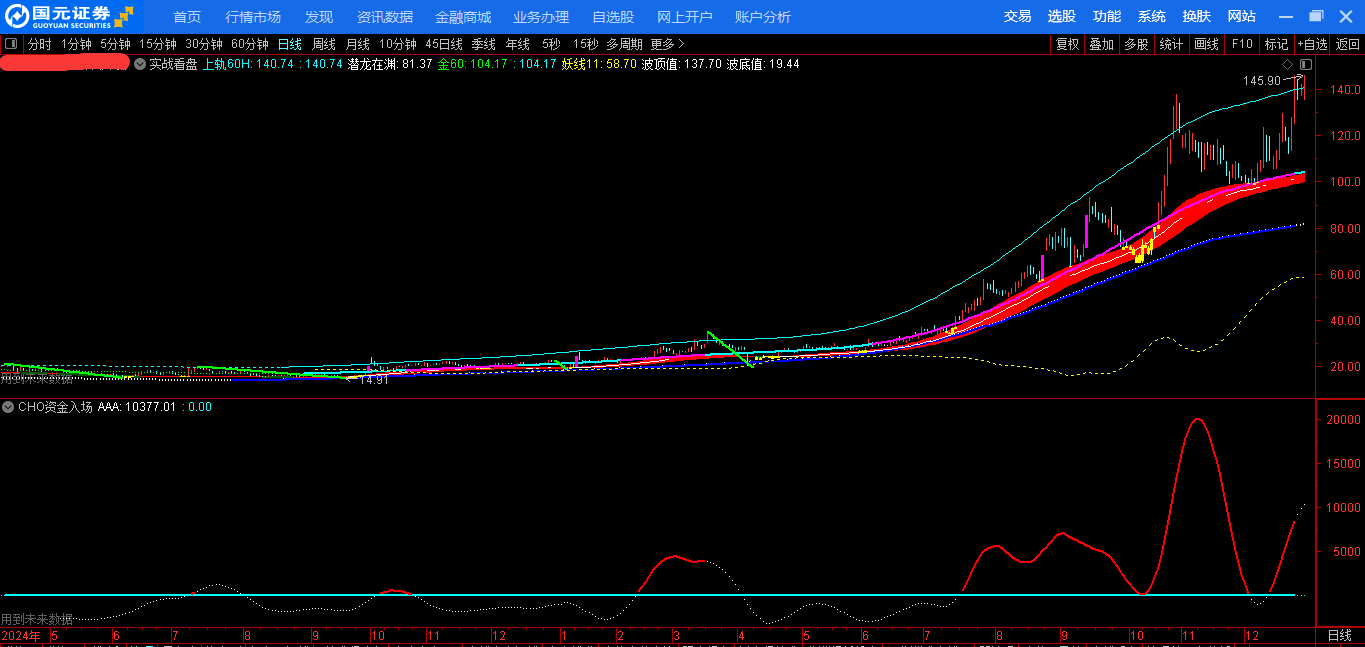Open the 功能 menu

1107,17
